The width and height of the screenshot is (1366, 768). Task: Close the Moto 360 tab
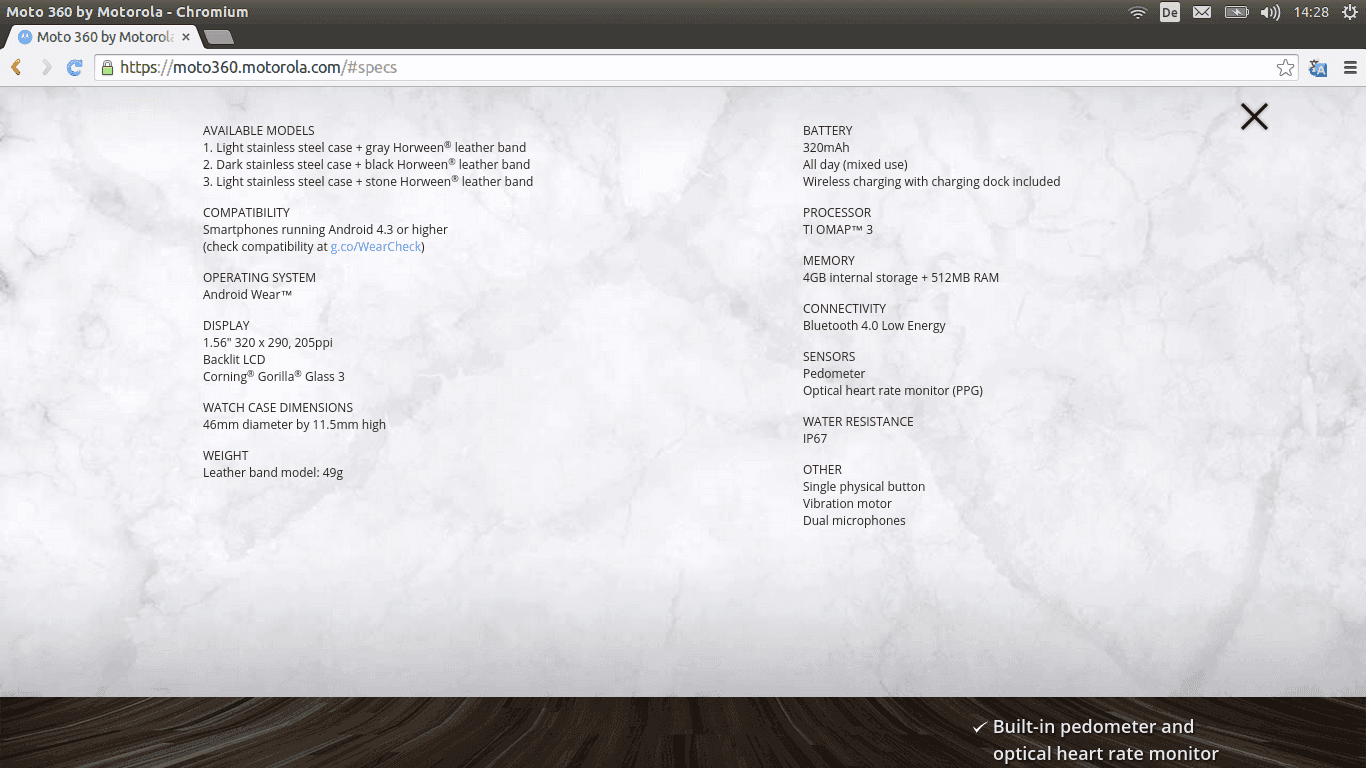(x=185, y=37)
